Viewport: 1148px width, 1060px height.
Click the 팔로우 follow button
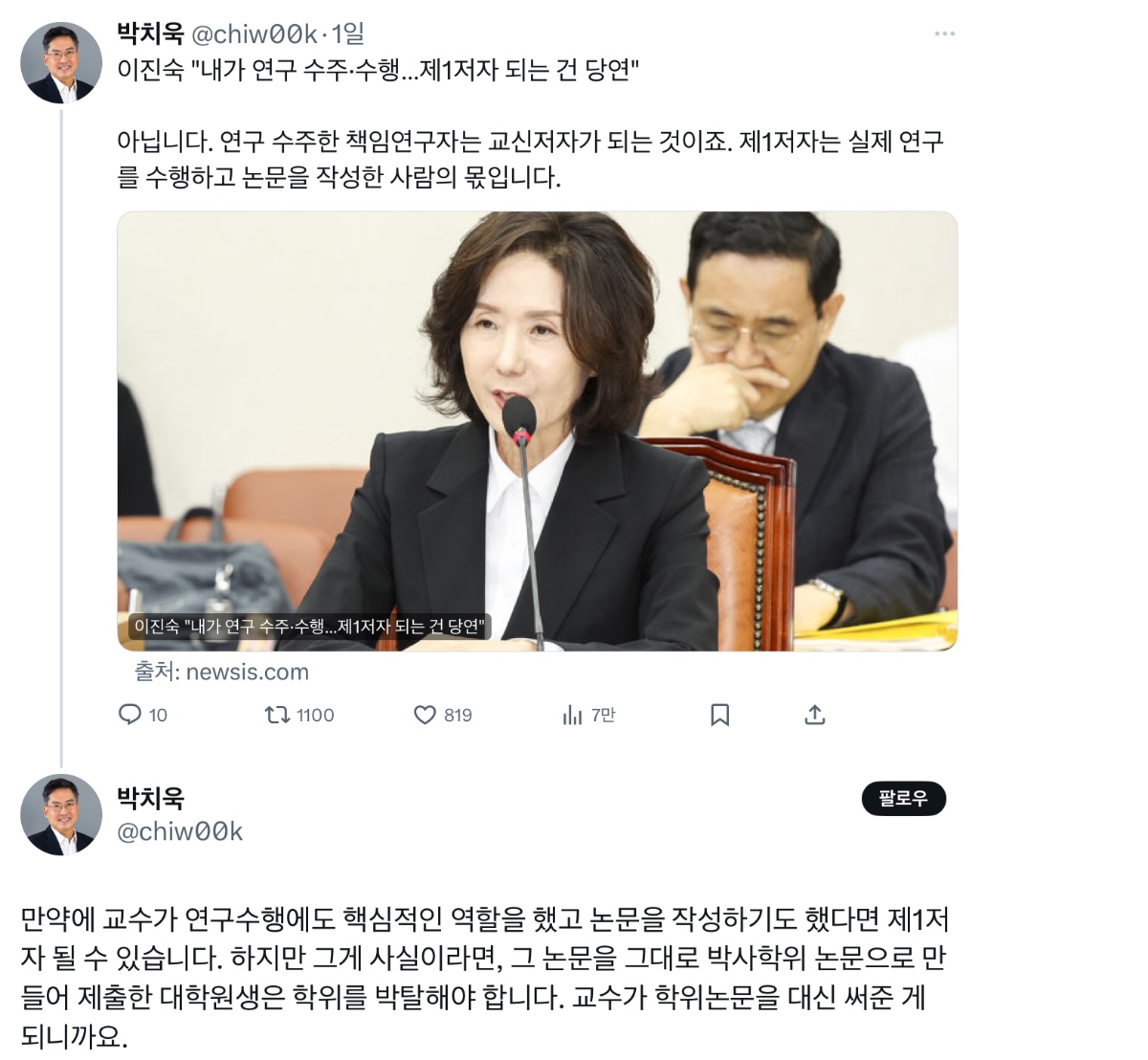(x=903, y=799)
